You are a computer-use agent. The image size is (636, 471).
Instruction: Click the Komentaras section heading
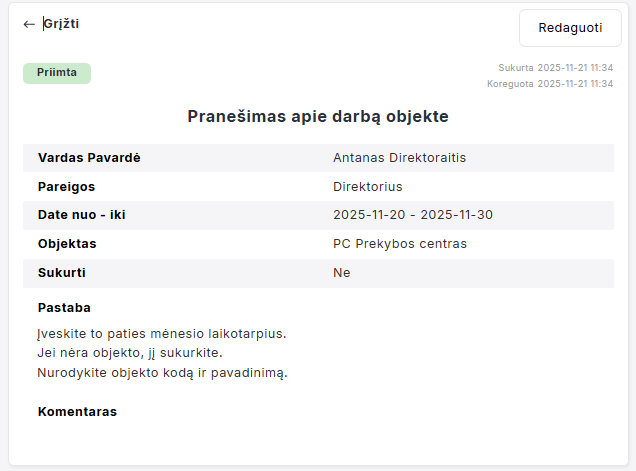(77, 412)
